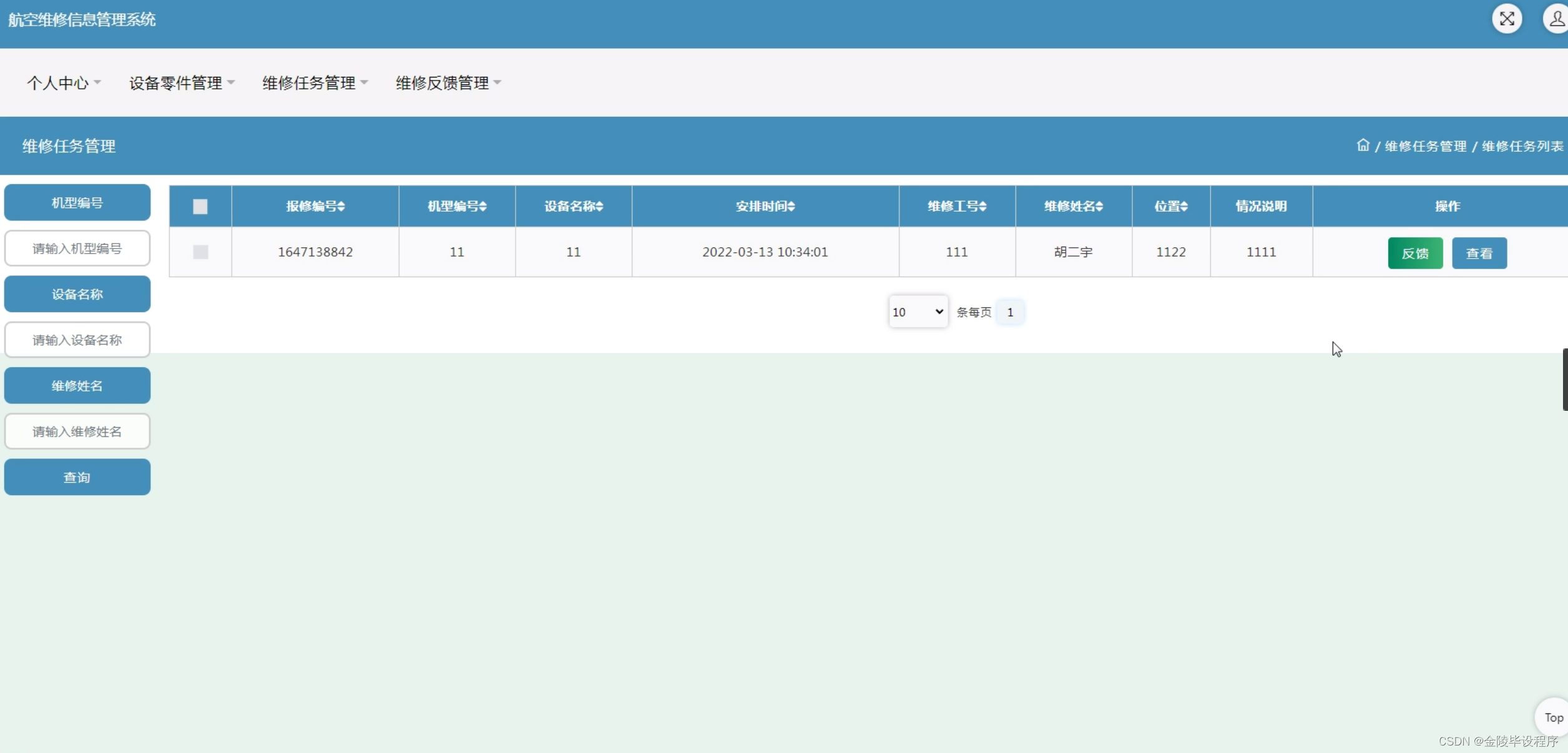Sort by 安排时间 column arrows

point(791,206)
